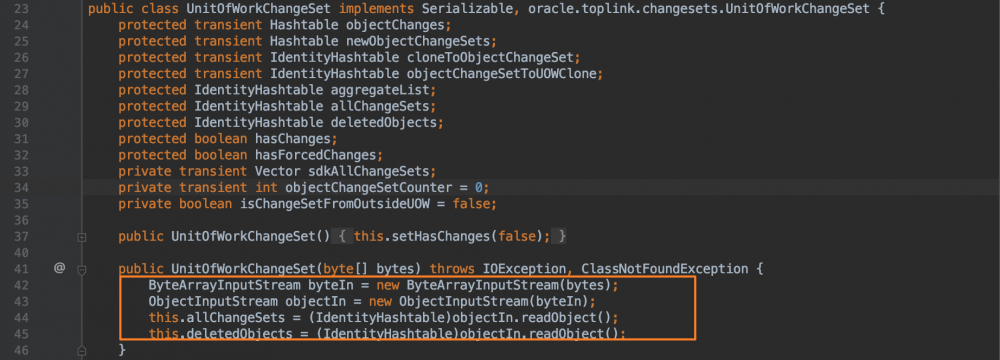
Task: Click line number 34 in the gutter
Action: 21,188
